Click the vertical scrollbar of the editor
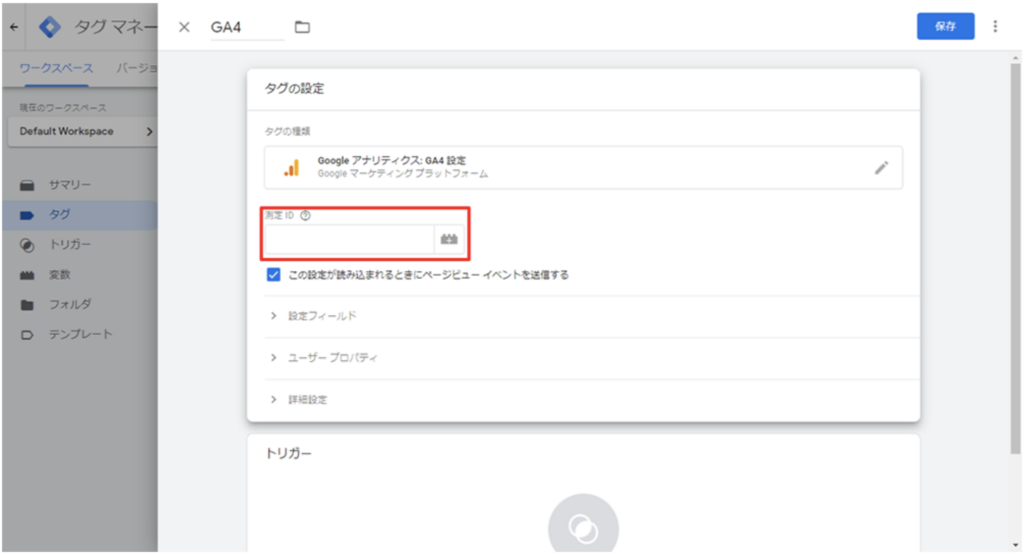1024x554 pixels. click(x=1016, y=257)
